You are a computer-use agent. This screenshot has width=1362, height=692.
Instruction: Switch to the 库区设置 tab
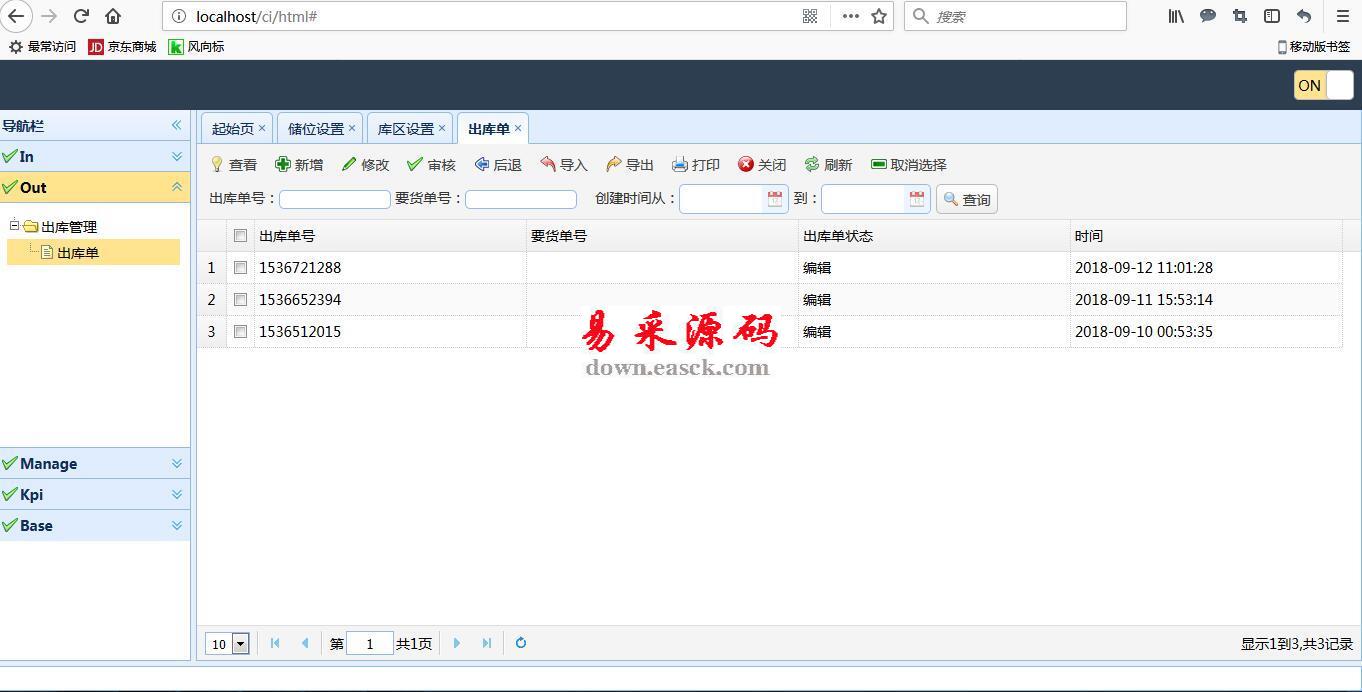click(x=405, y=129)
